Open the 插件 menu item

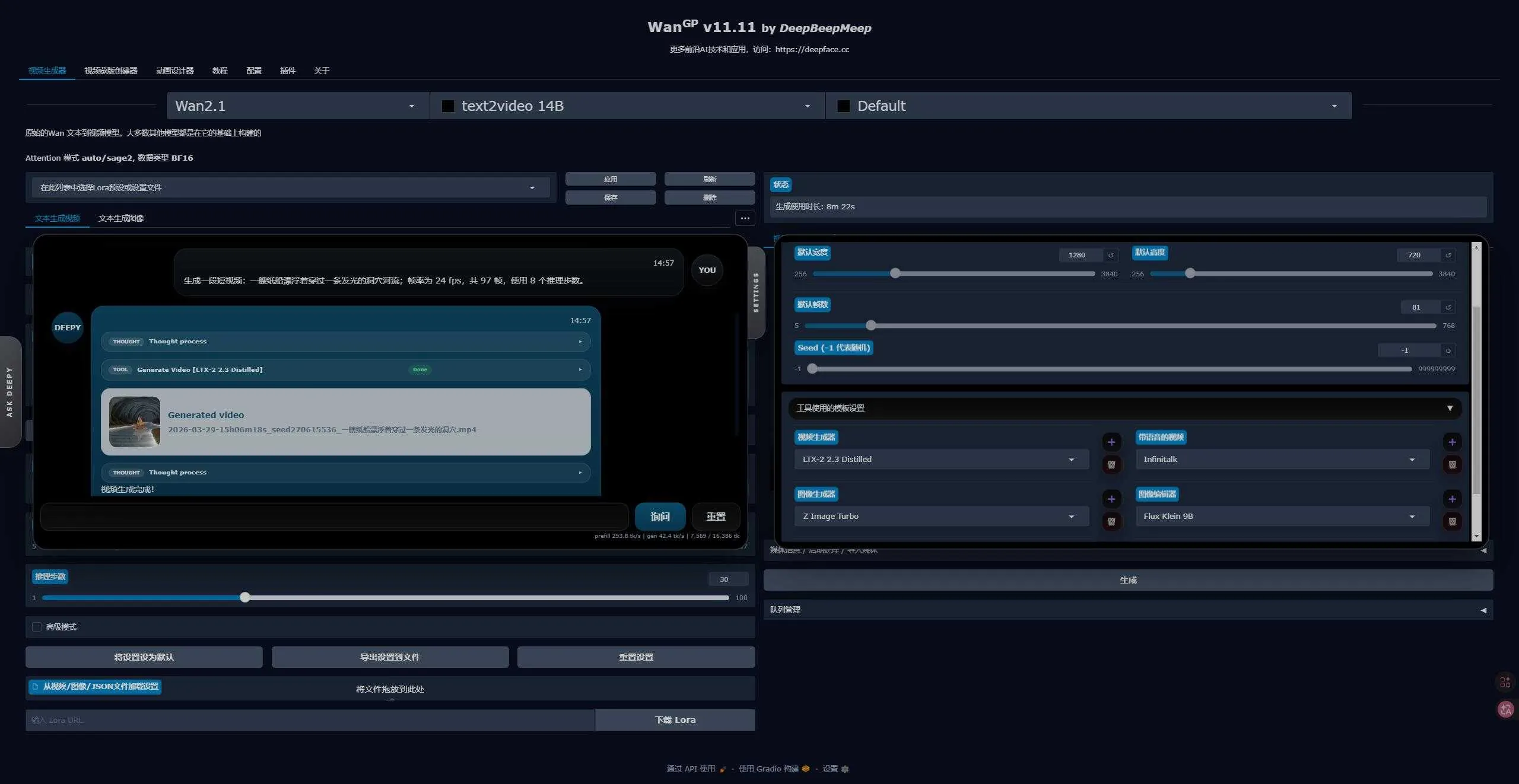288,71
